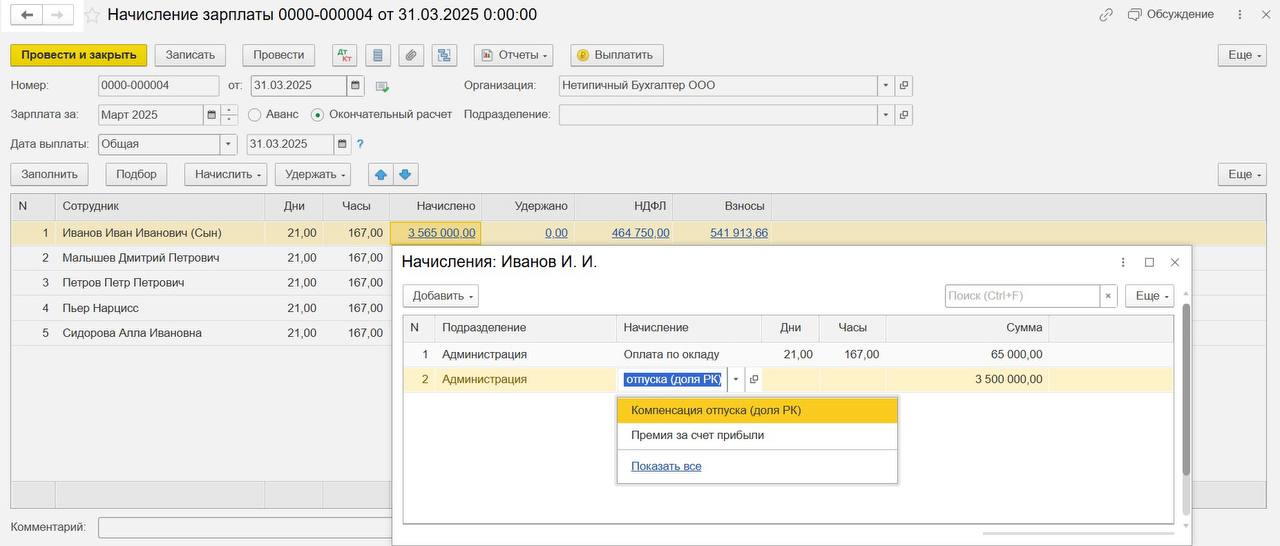Open attached files paperclip icon
Image resolution: width=1280 pixels, height=546 pixels.
(x=411, y=55)
